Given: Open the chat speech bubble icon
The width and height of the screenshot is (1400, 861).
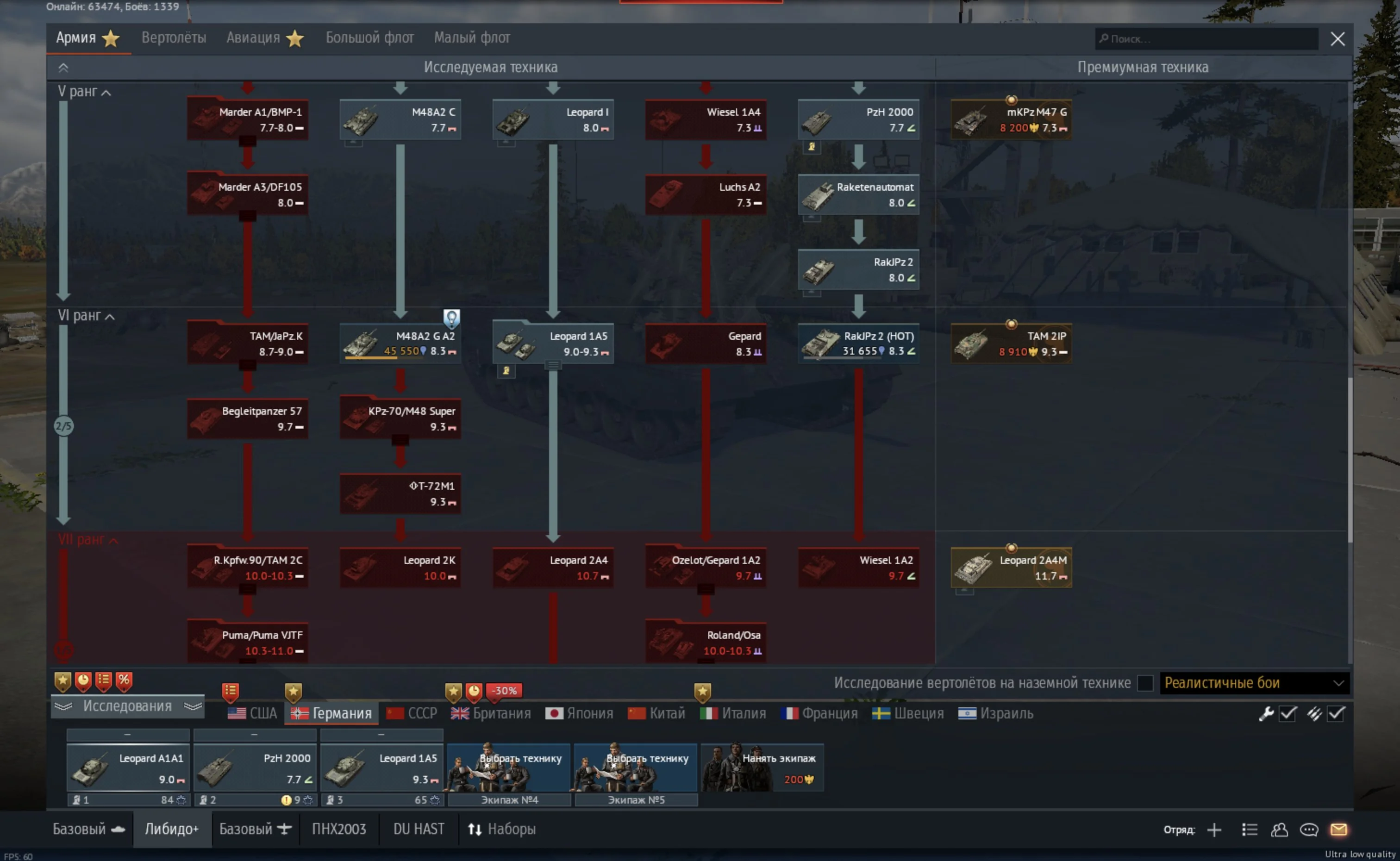Looking at the screenshot, I should tap(1308, 830).
